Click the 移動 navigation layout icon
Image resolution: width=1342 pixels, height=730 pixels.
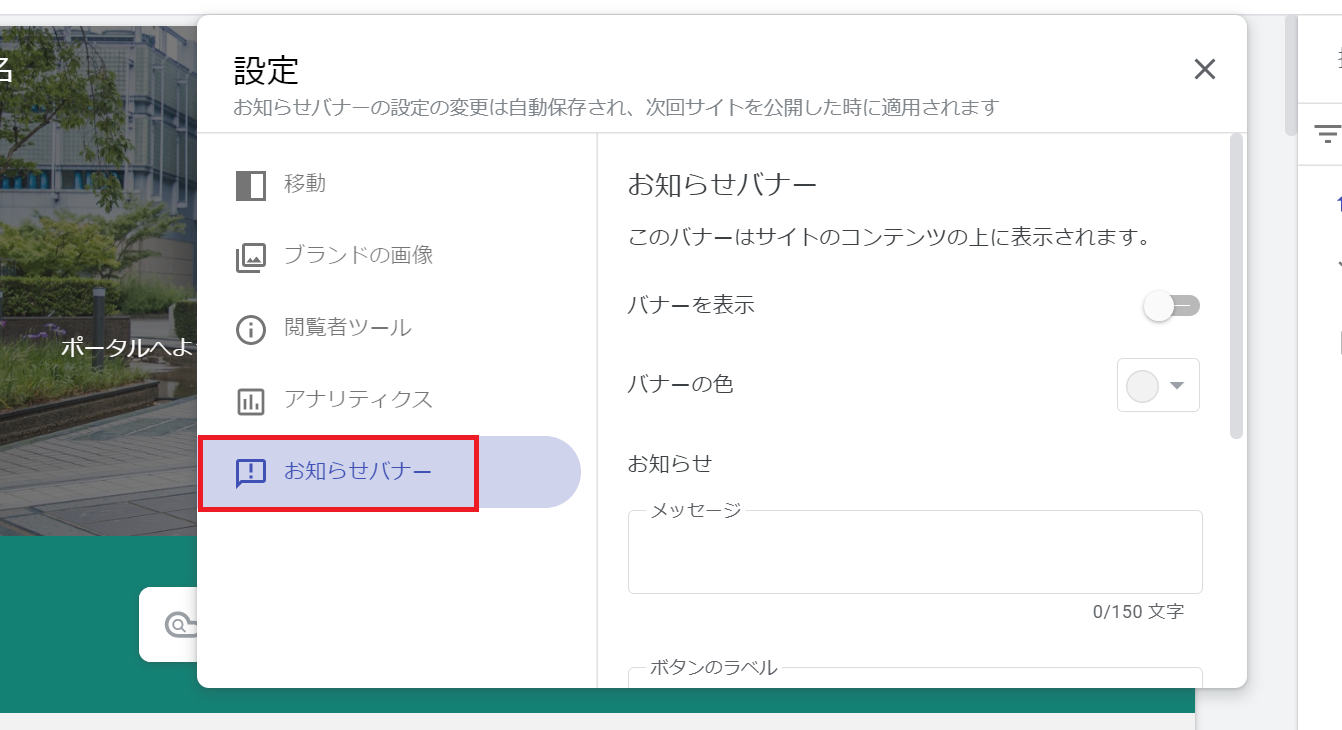[250, 185]
